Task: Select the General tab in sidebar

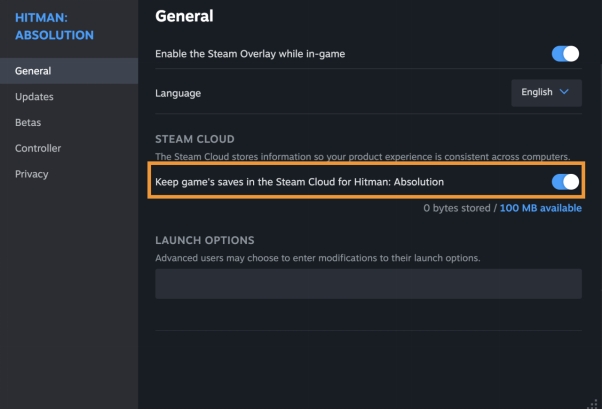Action: (69, 71)
